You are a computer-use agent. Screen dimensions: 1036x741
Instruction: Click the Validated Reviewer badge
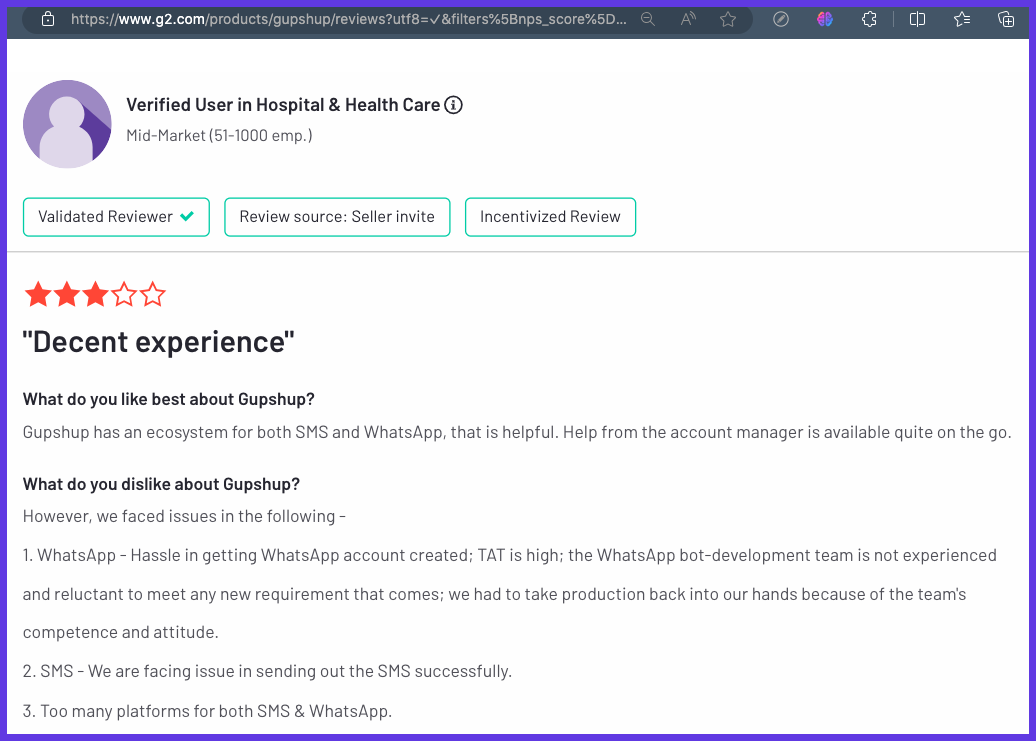point(116,217)
